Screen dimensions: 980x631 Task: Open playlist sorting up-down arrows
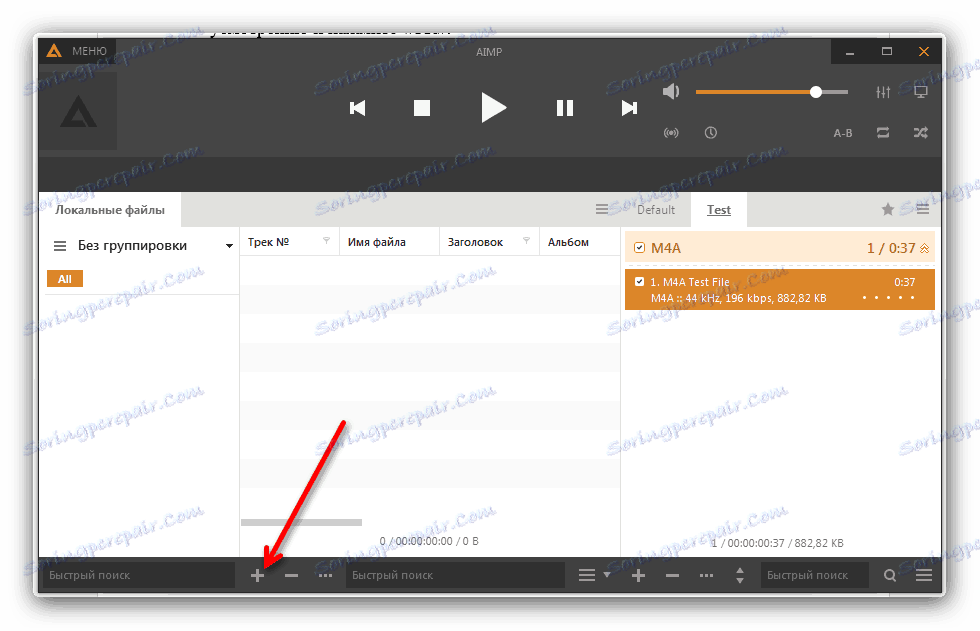coord(740,575)
